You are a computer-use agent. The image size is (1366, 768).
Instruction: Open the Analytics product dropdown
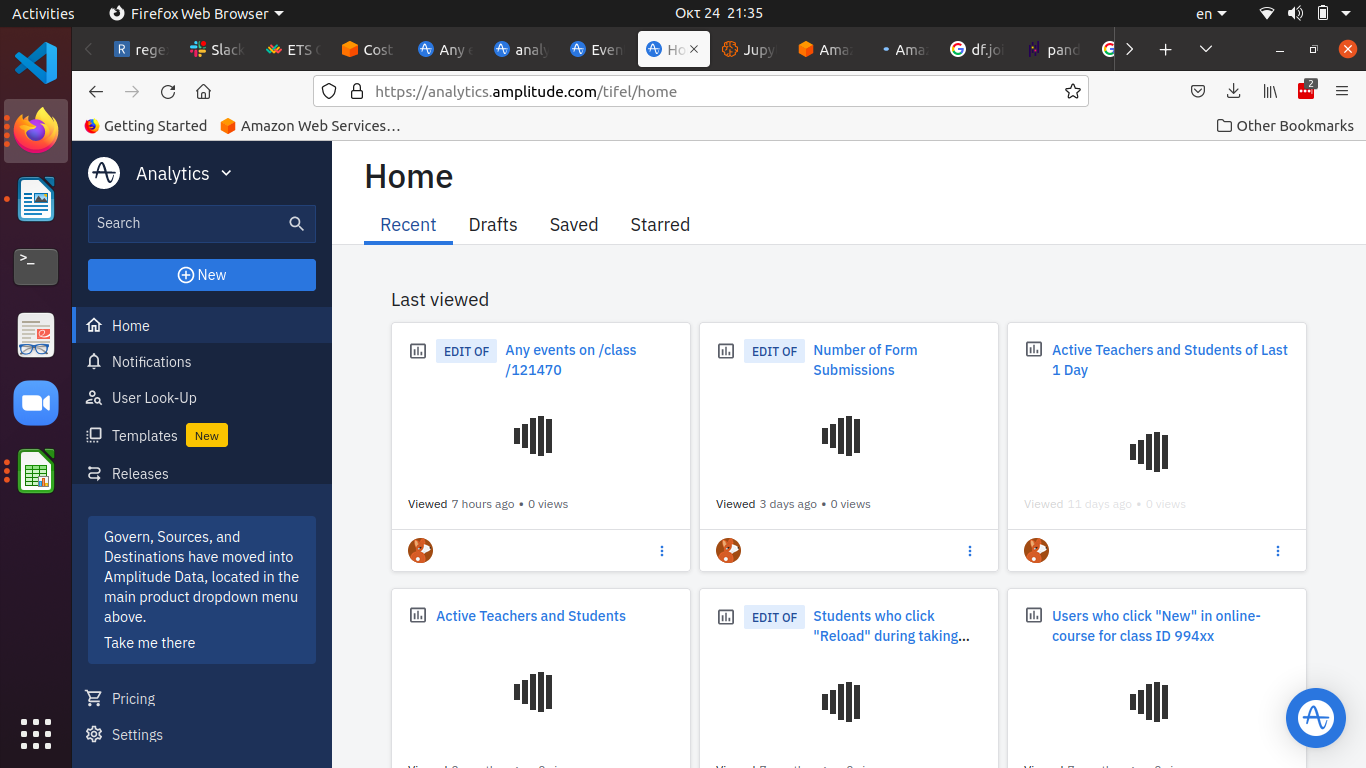pos(184,173)
